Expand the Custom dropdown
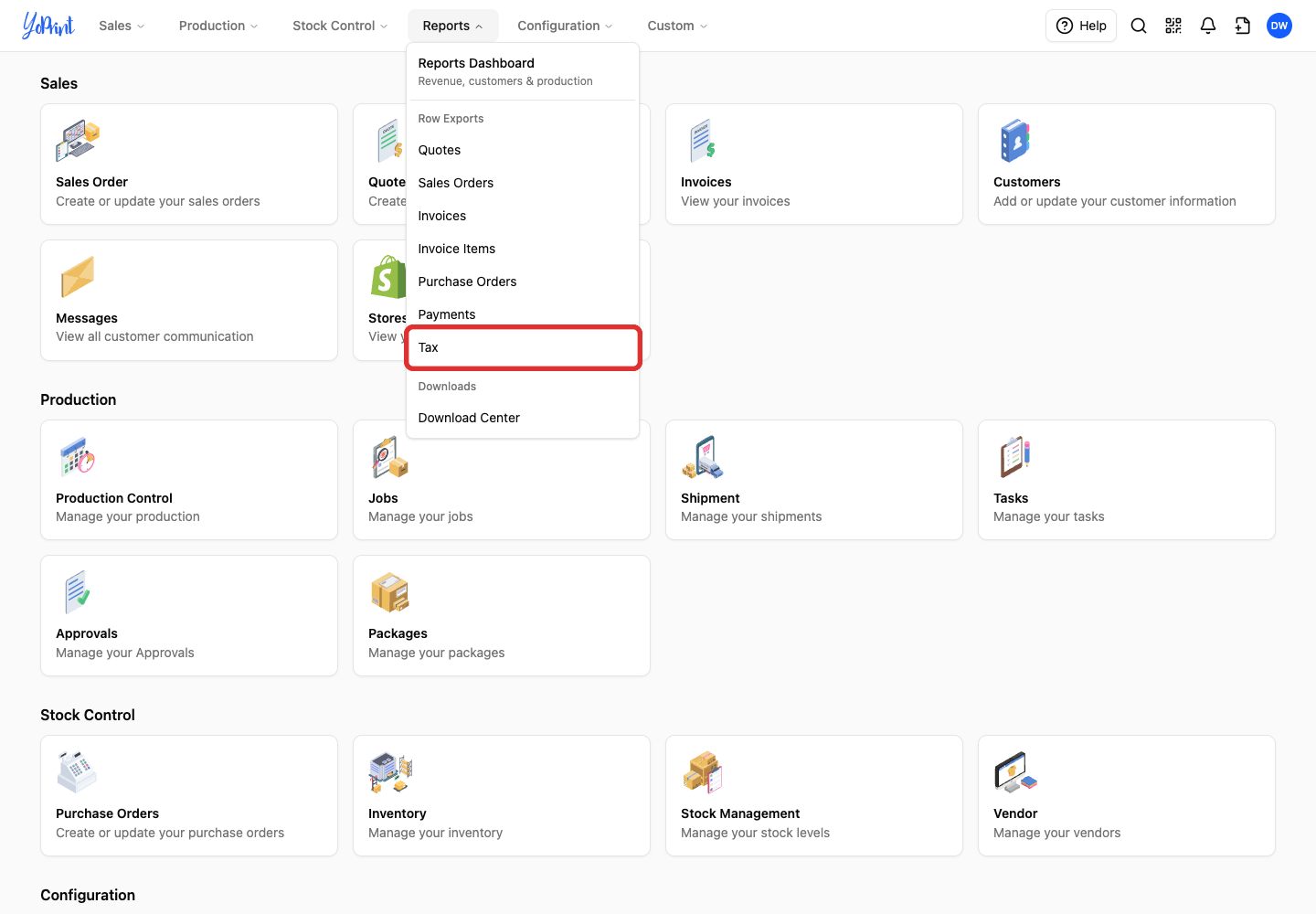The height and width of the screenshot is (914, 1316). (x=677, y=26)
